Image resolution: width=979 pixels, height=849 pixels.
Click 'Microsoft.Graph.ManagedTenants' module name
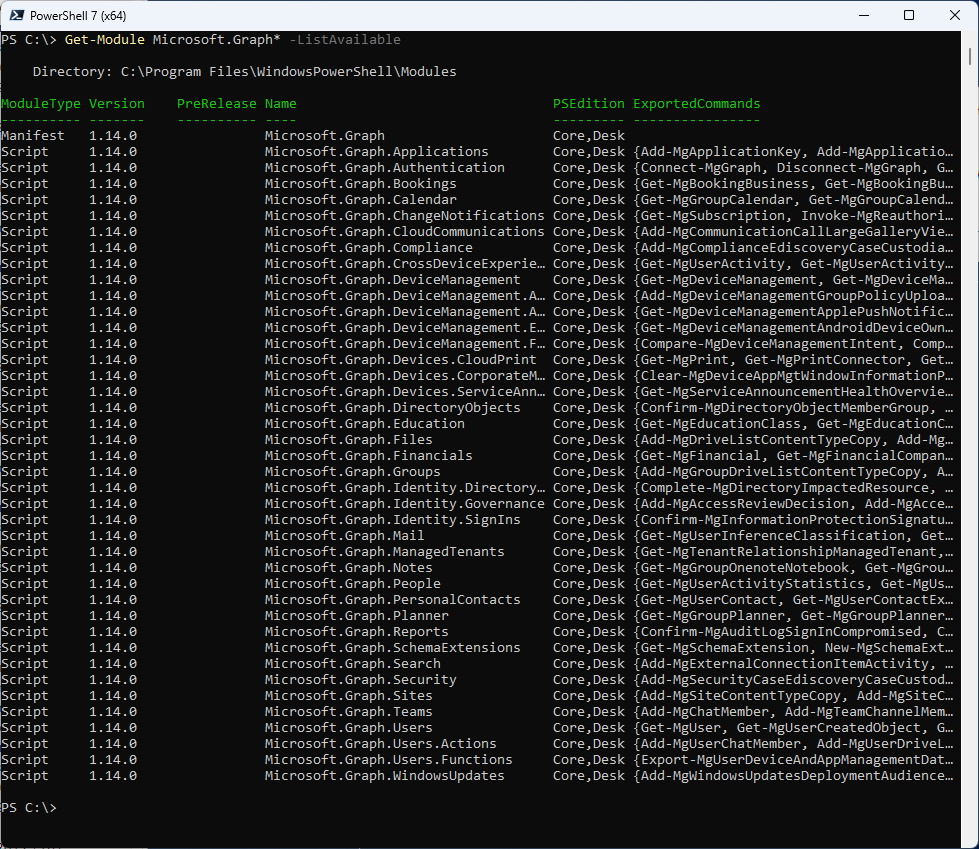385,552
